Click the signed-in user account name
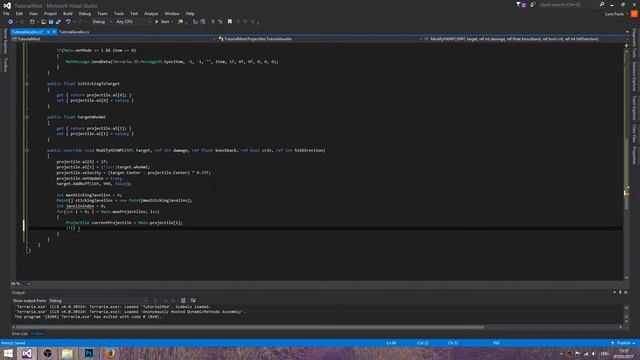 click(614, 14)
